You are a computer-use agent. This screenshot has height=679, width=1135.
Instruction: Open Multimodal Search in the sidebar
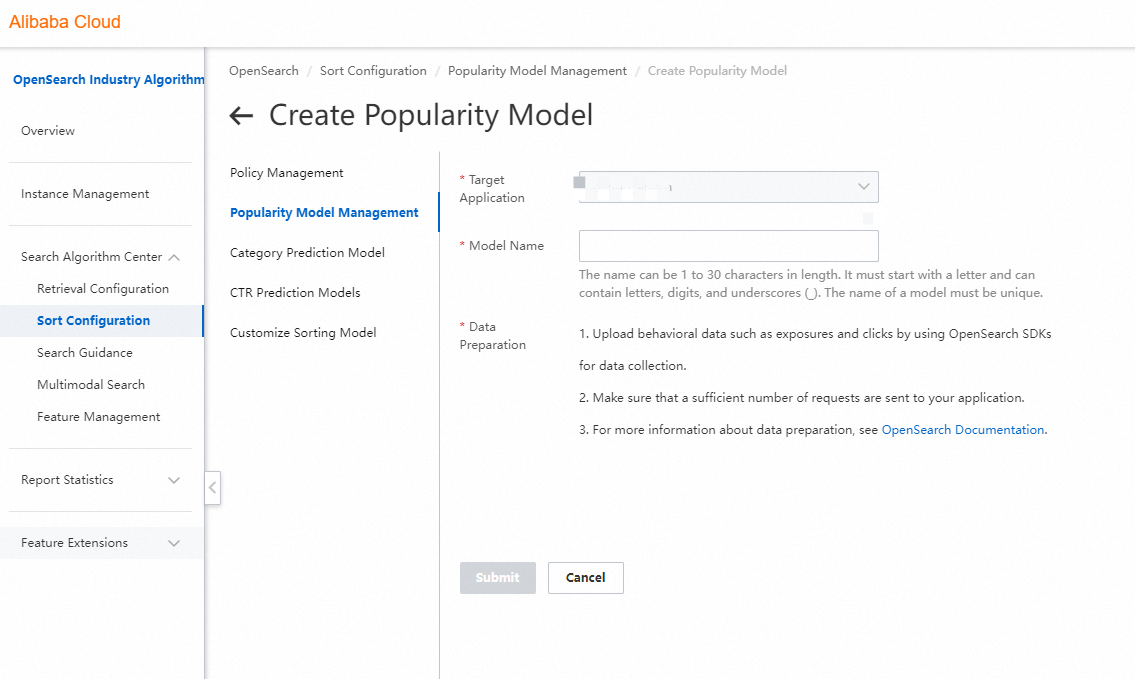tap(91, 385)
